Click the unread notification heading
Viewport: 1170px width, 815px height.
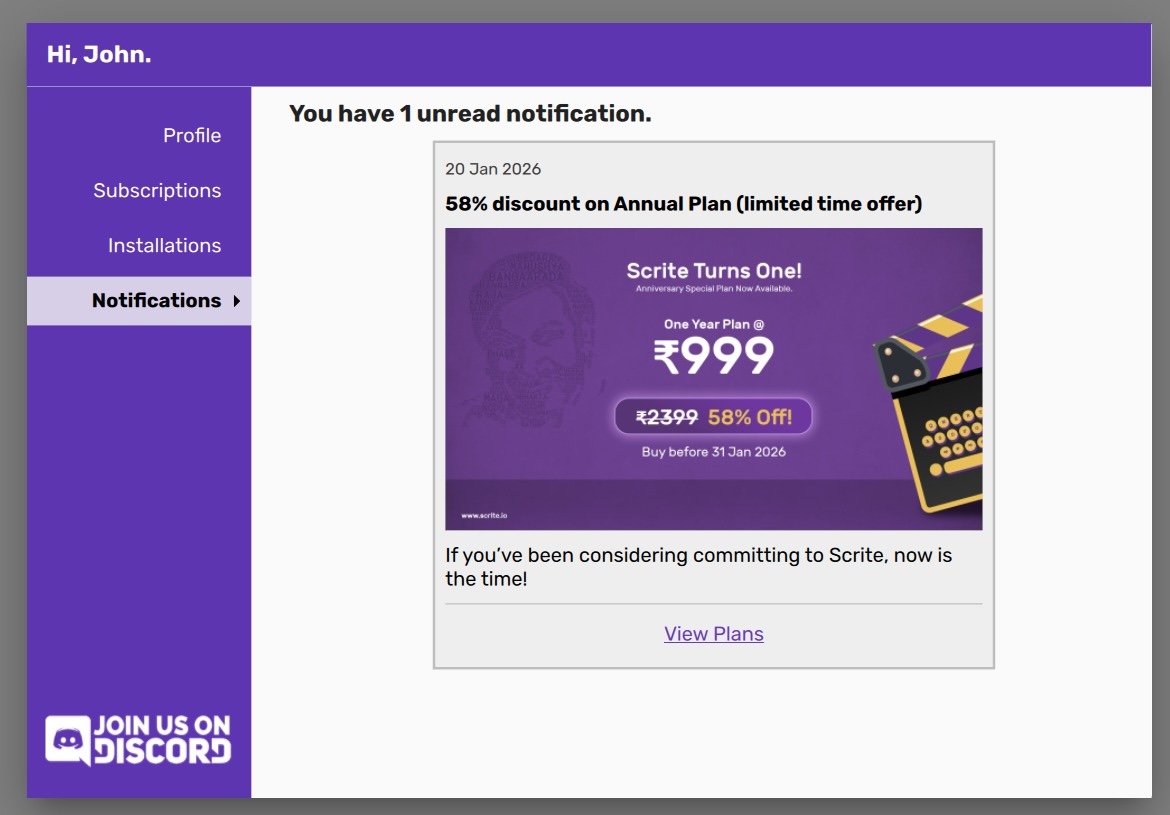470,114
